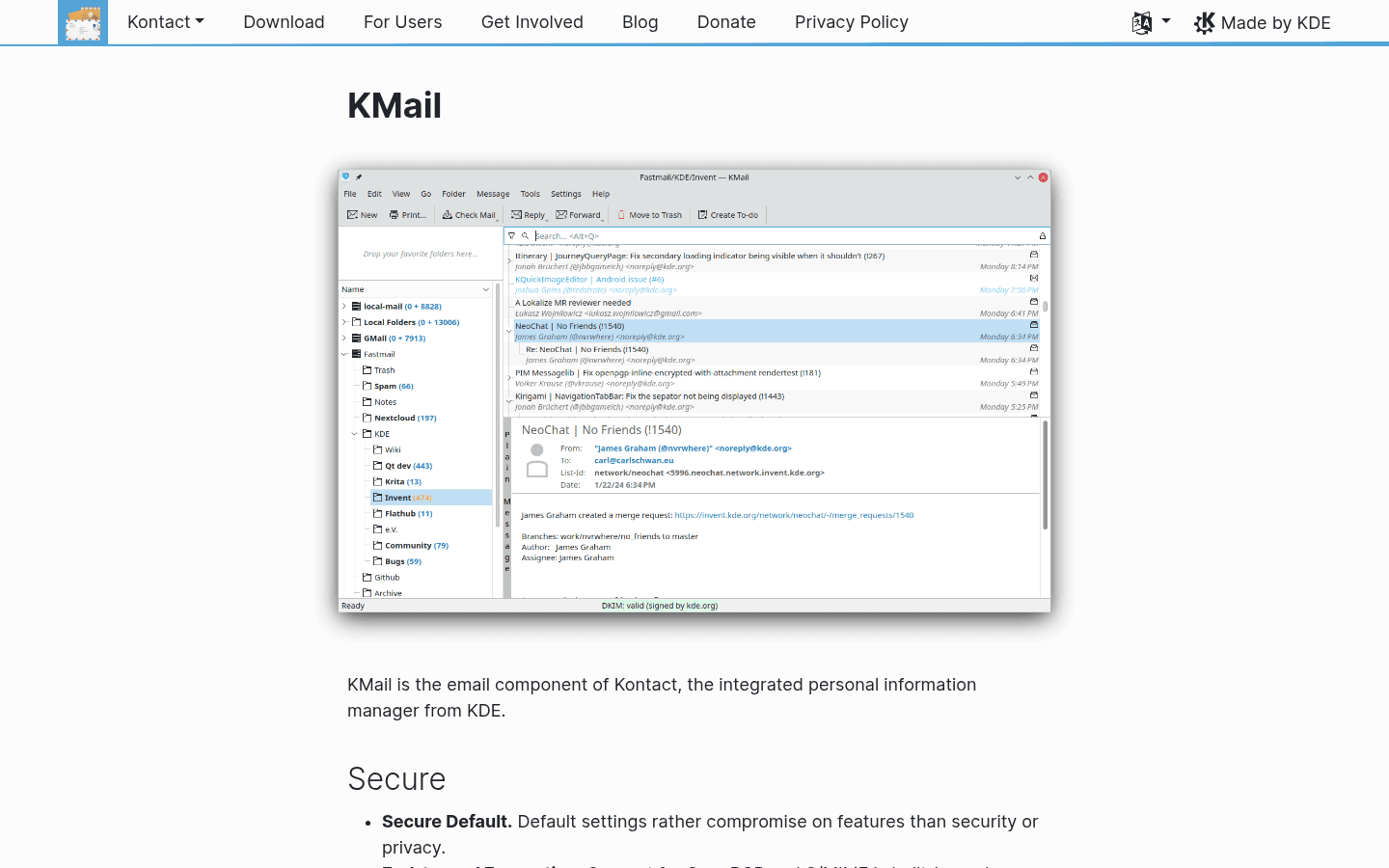This screenshot has width=1389, height=868.
Task: Click Reply in KMail screenshot toolbar
Action: pyautogui.click(x=529, y=215)
